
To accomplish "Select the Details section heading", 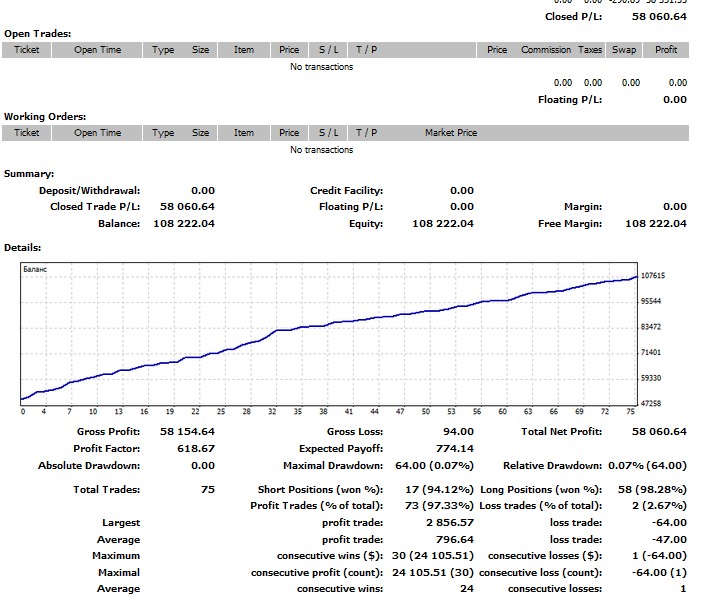I will point(23,248).
